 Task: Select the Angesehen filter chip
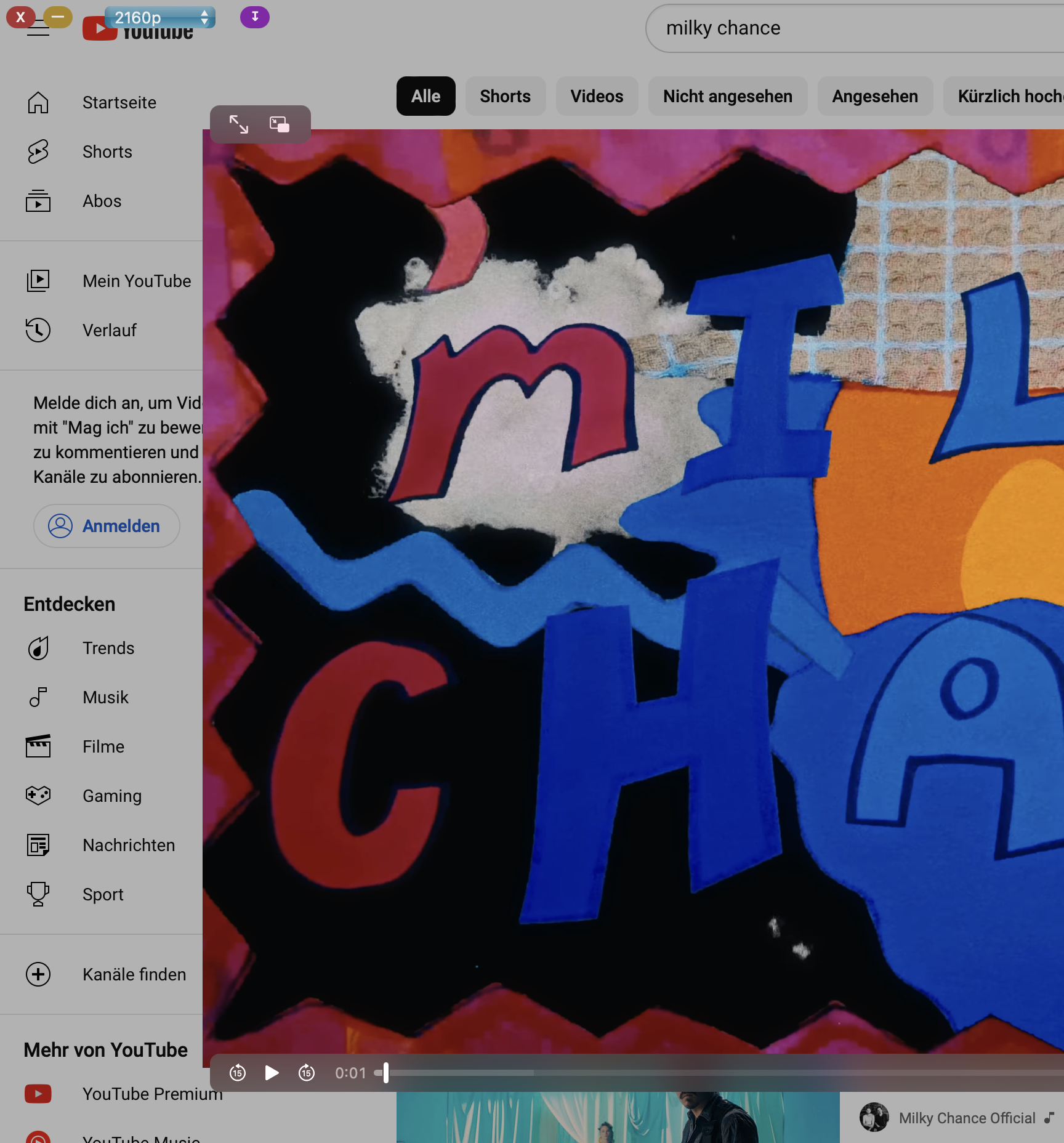click(x=875, y=96)
